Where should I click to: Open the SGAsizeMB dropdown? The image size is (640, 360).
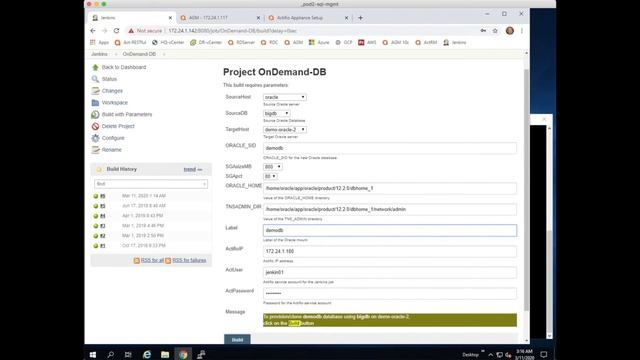point(273,167)
